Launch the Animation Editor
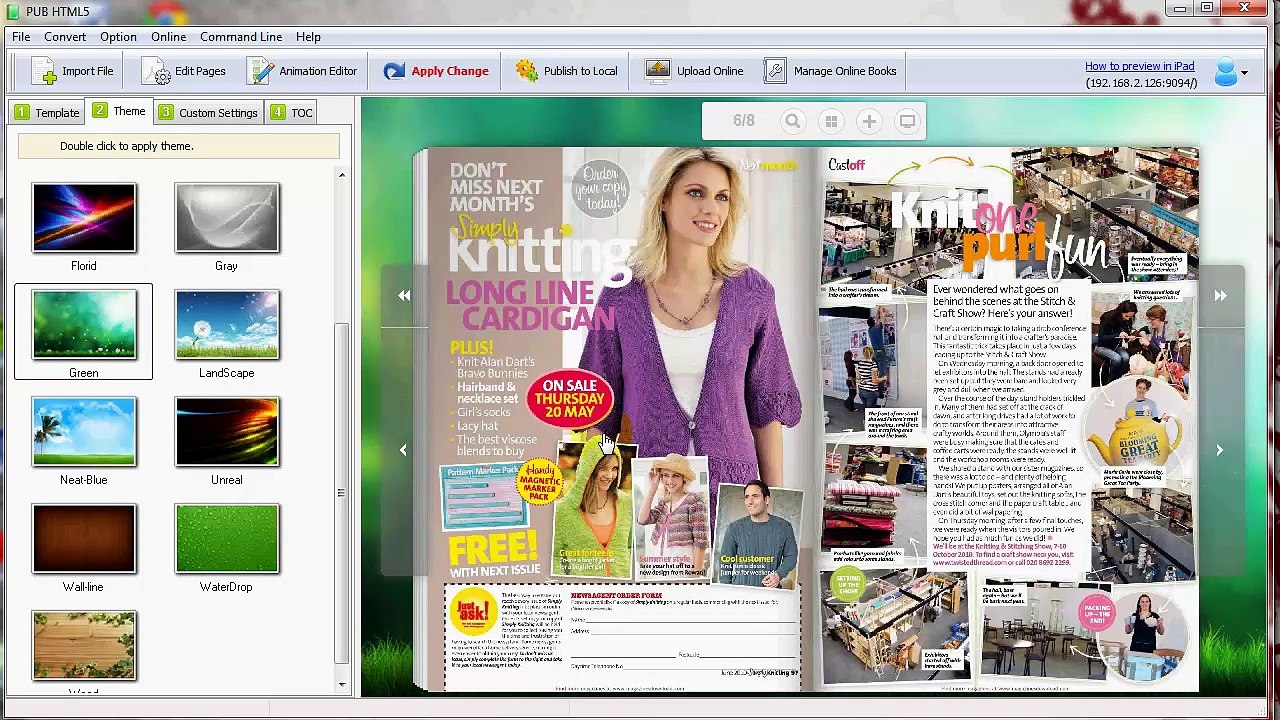The width and height of the screenshot is (1280, 720). click(302, 71)
